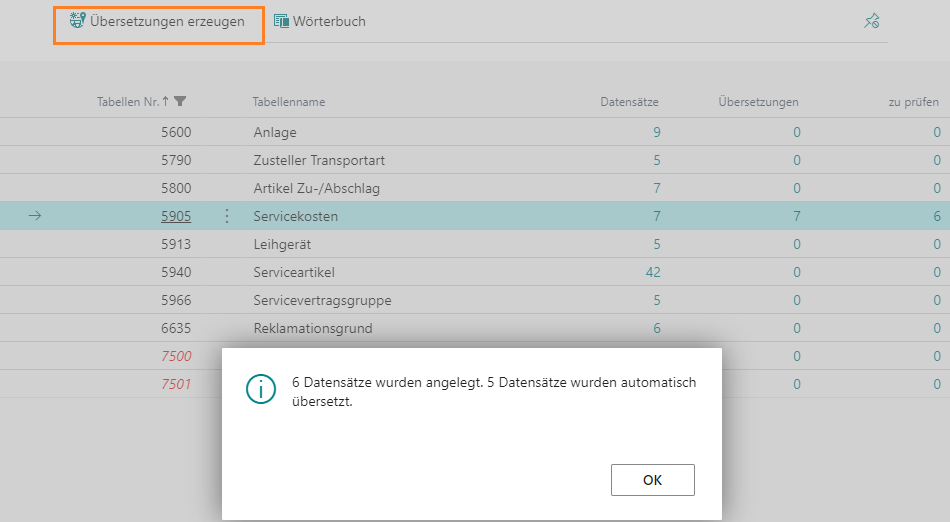
Task: Open the three-dot menu on Servicekosten row
Action: pos(227,216)
